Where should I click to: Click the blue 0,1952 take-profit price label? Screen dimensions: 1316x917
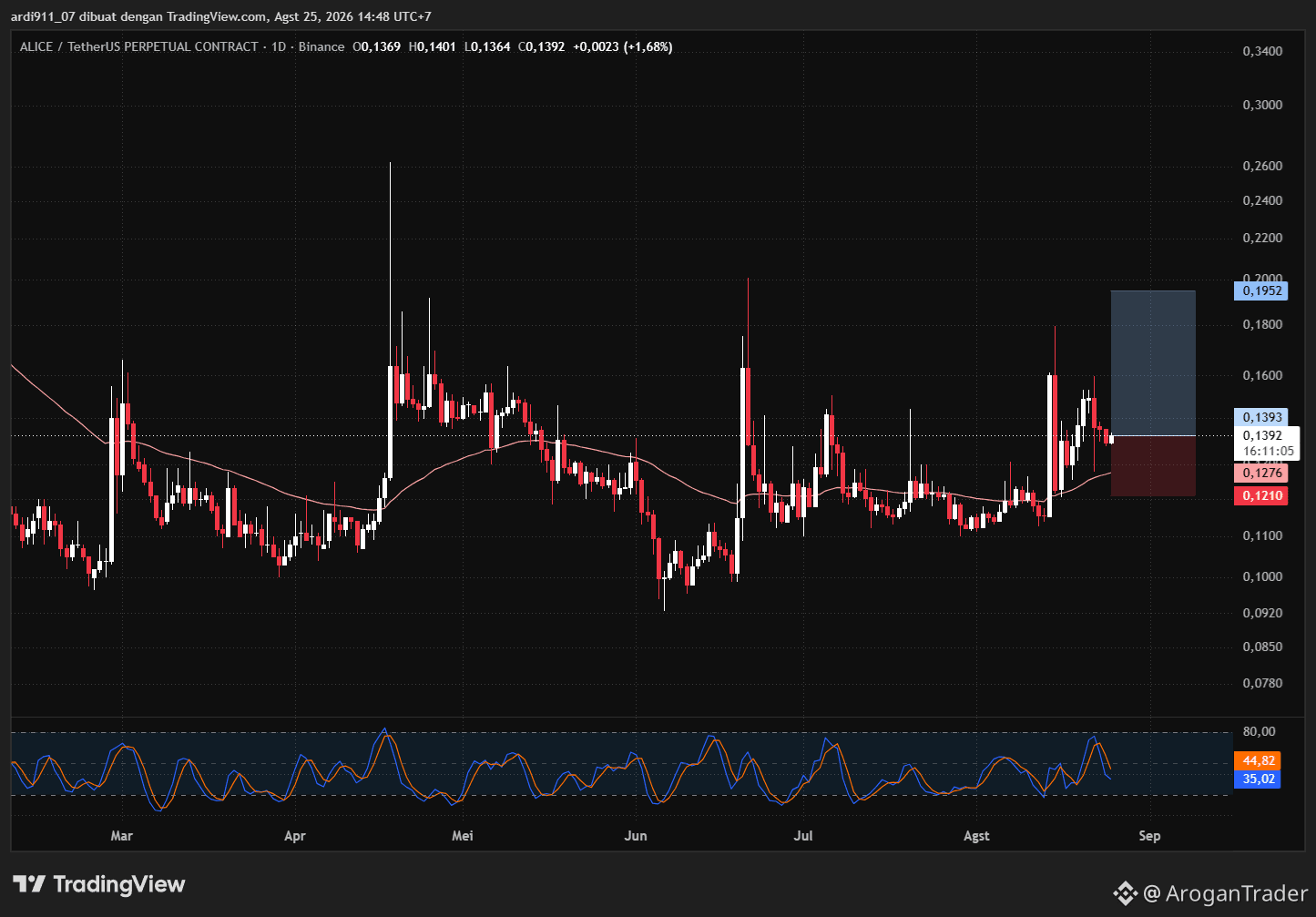click(x=1262, y=291)
